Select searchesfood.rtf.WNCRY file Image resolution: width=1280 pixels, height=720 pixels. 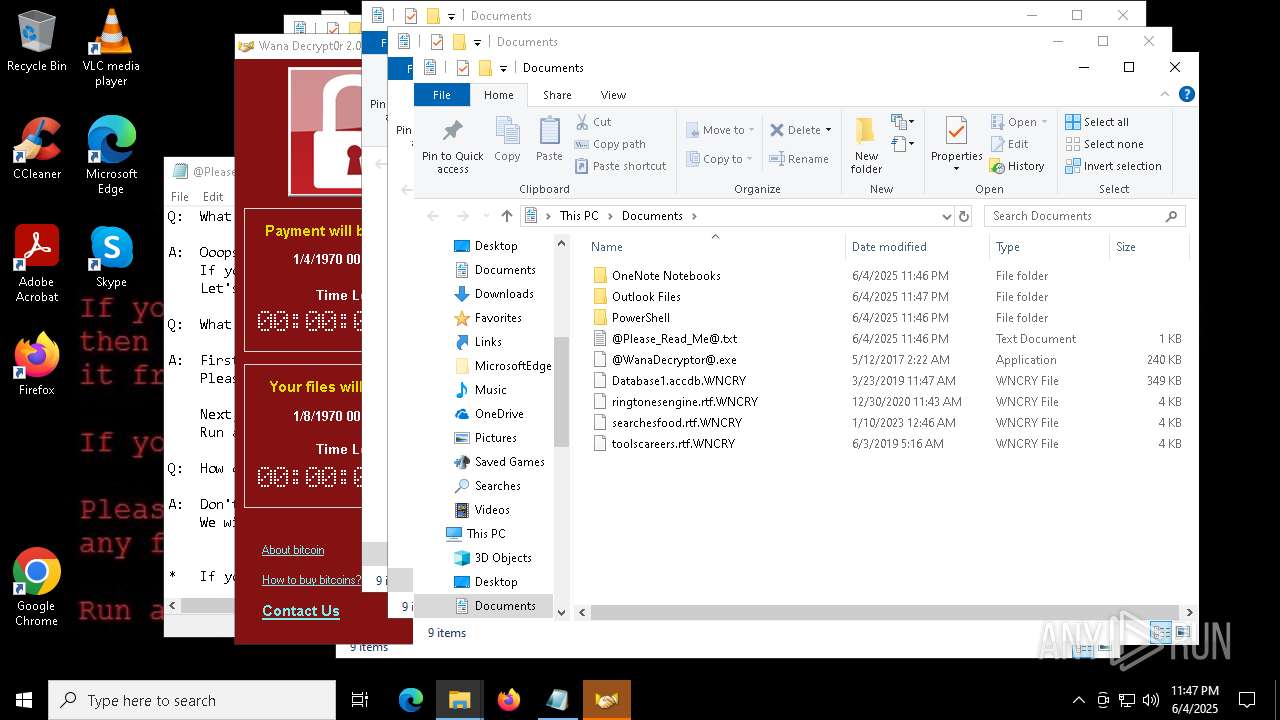click(x=677, y=423)
